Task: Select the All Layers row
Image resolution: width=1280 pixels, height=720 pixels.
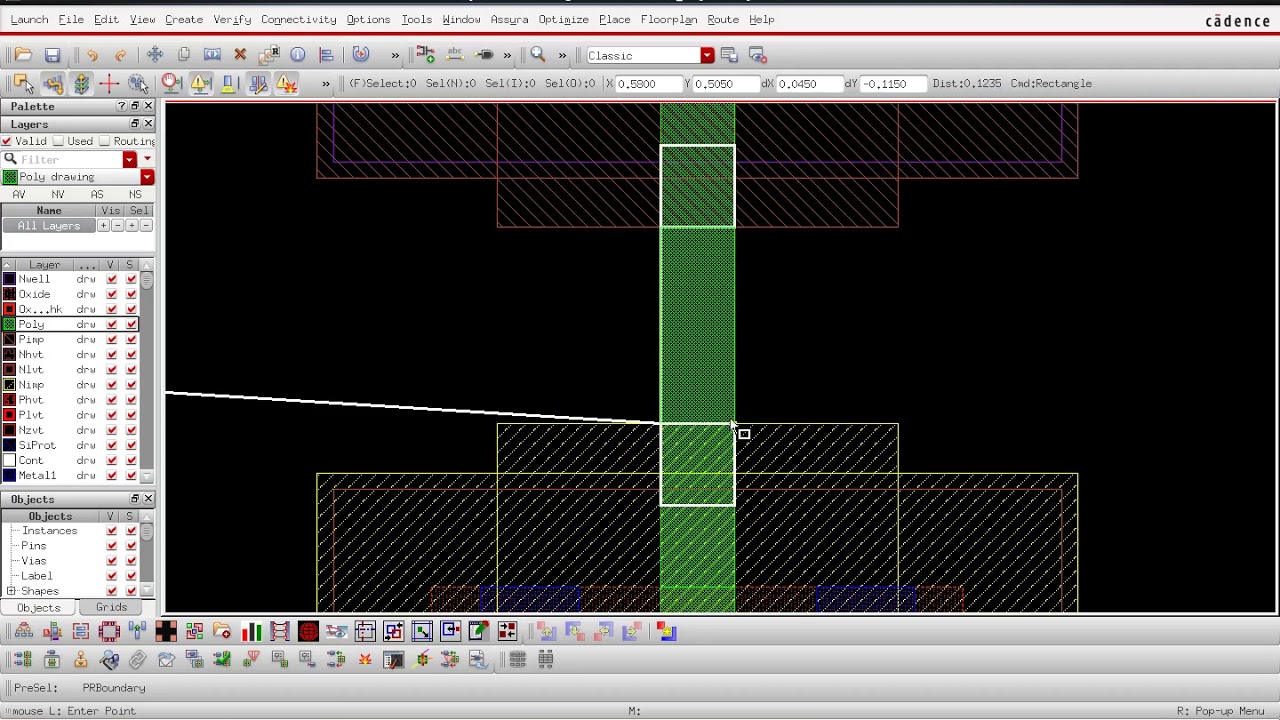Action: click(x=48, y=226)
